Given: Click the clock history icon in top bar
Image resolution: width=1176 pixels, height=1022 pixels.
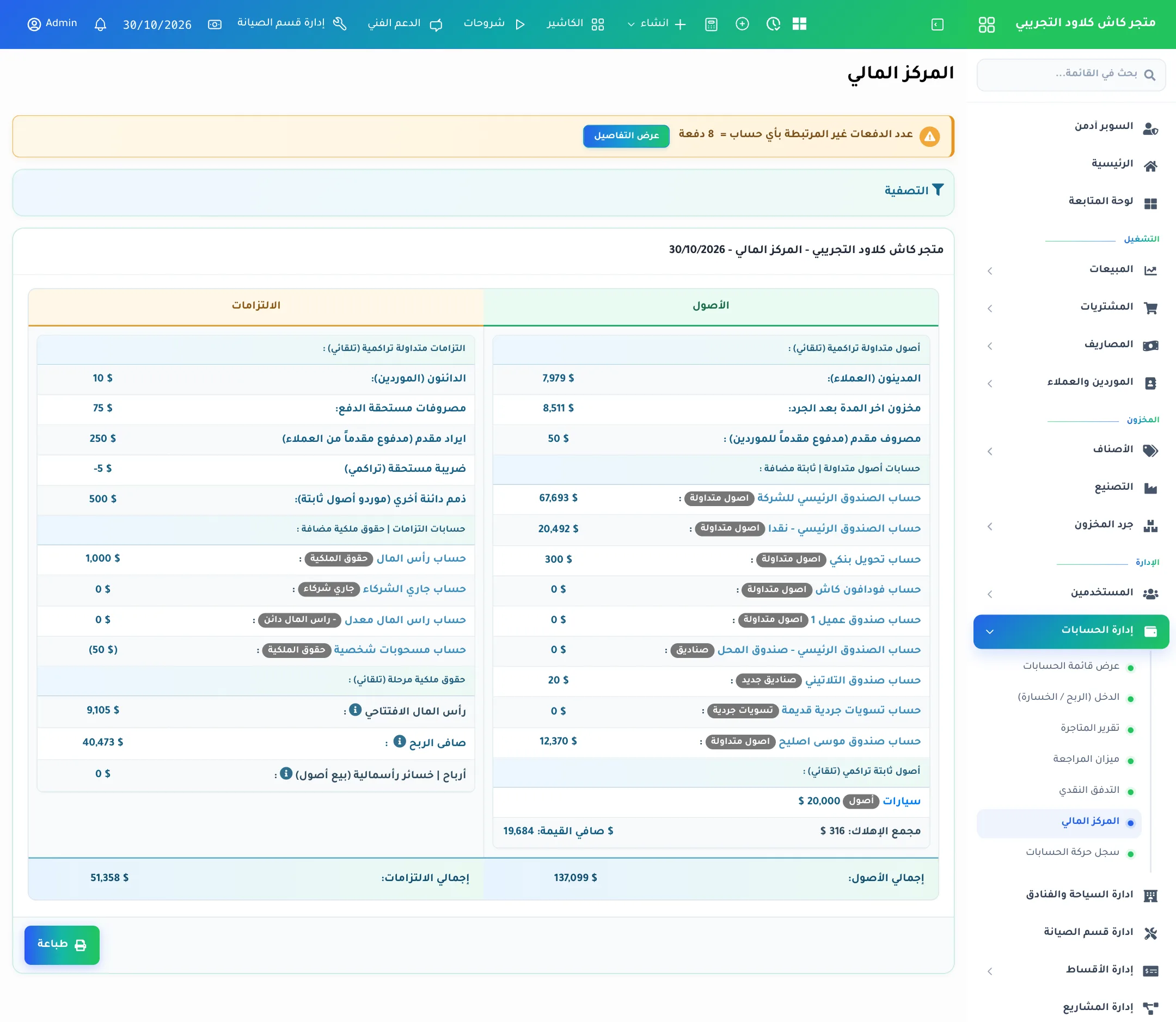Looking at the screenshot, I should [773, 24].
